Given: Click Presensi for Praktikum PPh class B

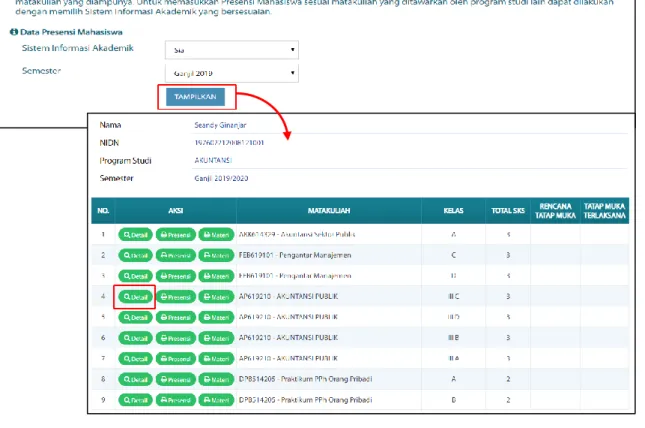Looking at the screenshot, I should (x=176, y=400).
